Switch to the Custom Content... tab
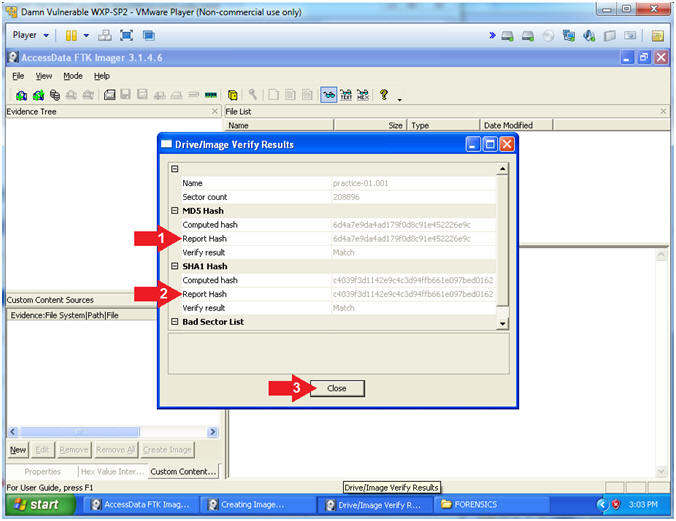Viewport: 676px width, 521px height. [x=183, y=471]
